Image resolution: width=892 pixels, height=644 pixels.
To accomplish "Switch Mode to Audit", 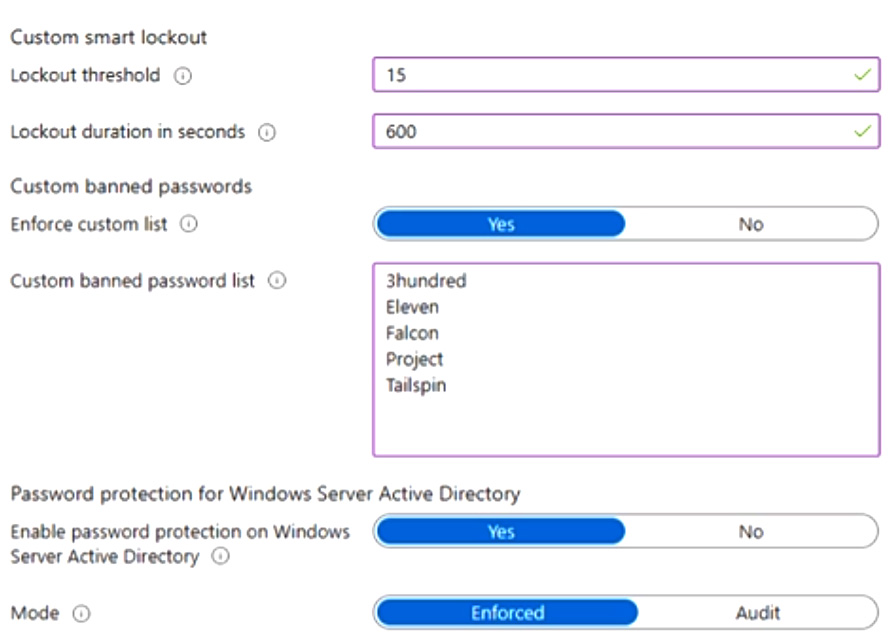I will [x=757, y=612].
